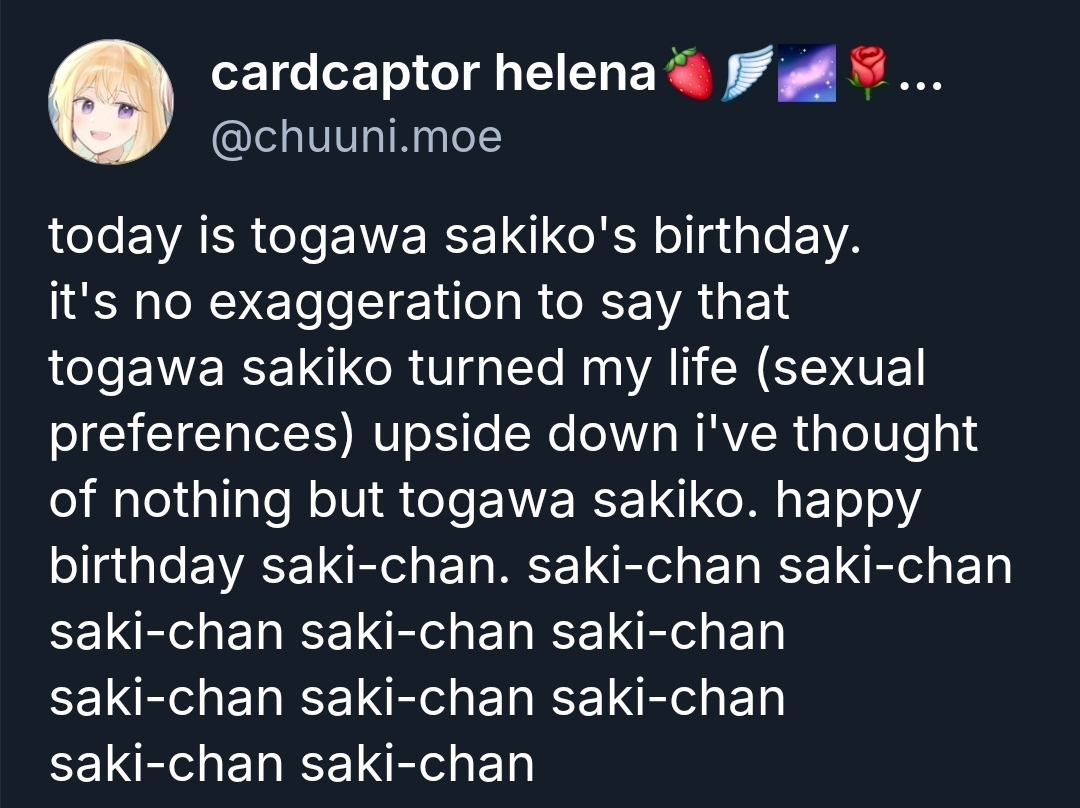This screenshot has width=1080, height=808.
Task: Click the milky way galaxy emoji
Action: point(807,74)
